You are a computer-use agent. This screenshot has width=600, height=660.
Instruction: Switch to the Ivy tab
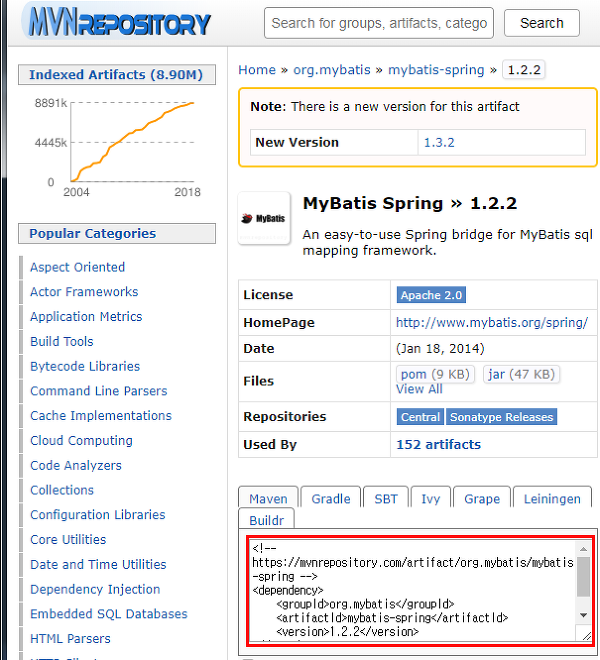tap(431, 498)
